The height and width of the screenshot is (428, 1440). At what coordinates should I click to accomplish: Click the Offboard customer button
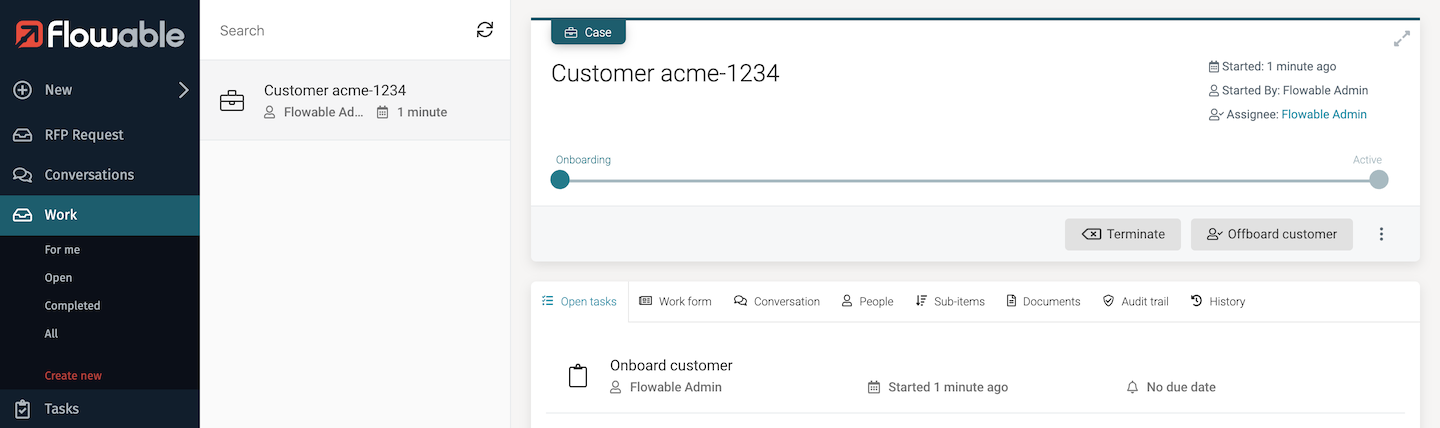[1271, 234]
